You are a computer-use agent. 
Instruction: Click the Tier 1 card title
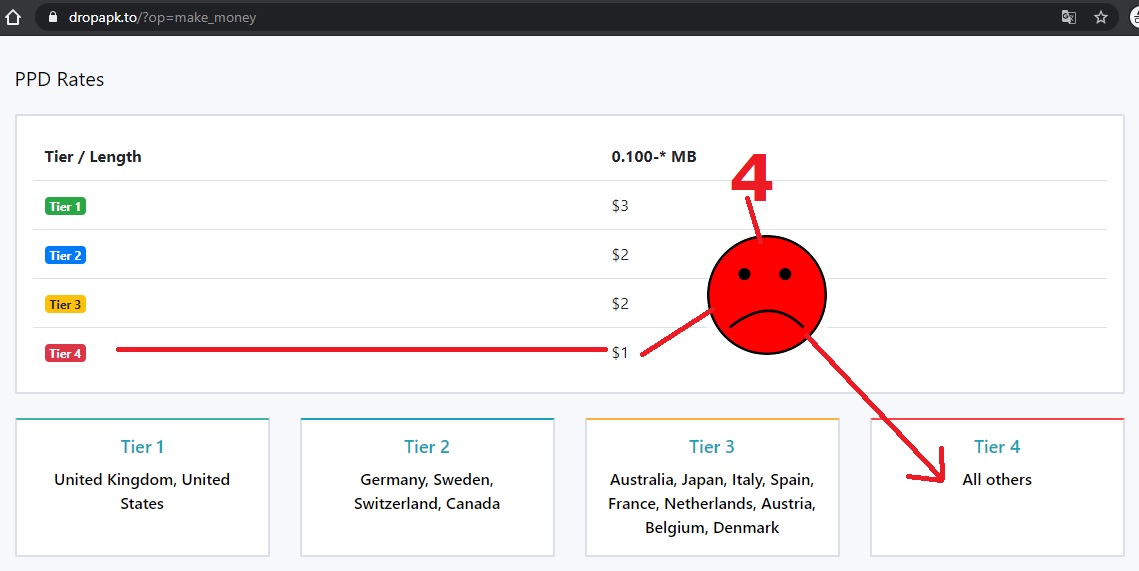(142, 446)
